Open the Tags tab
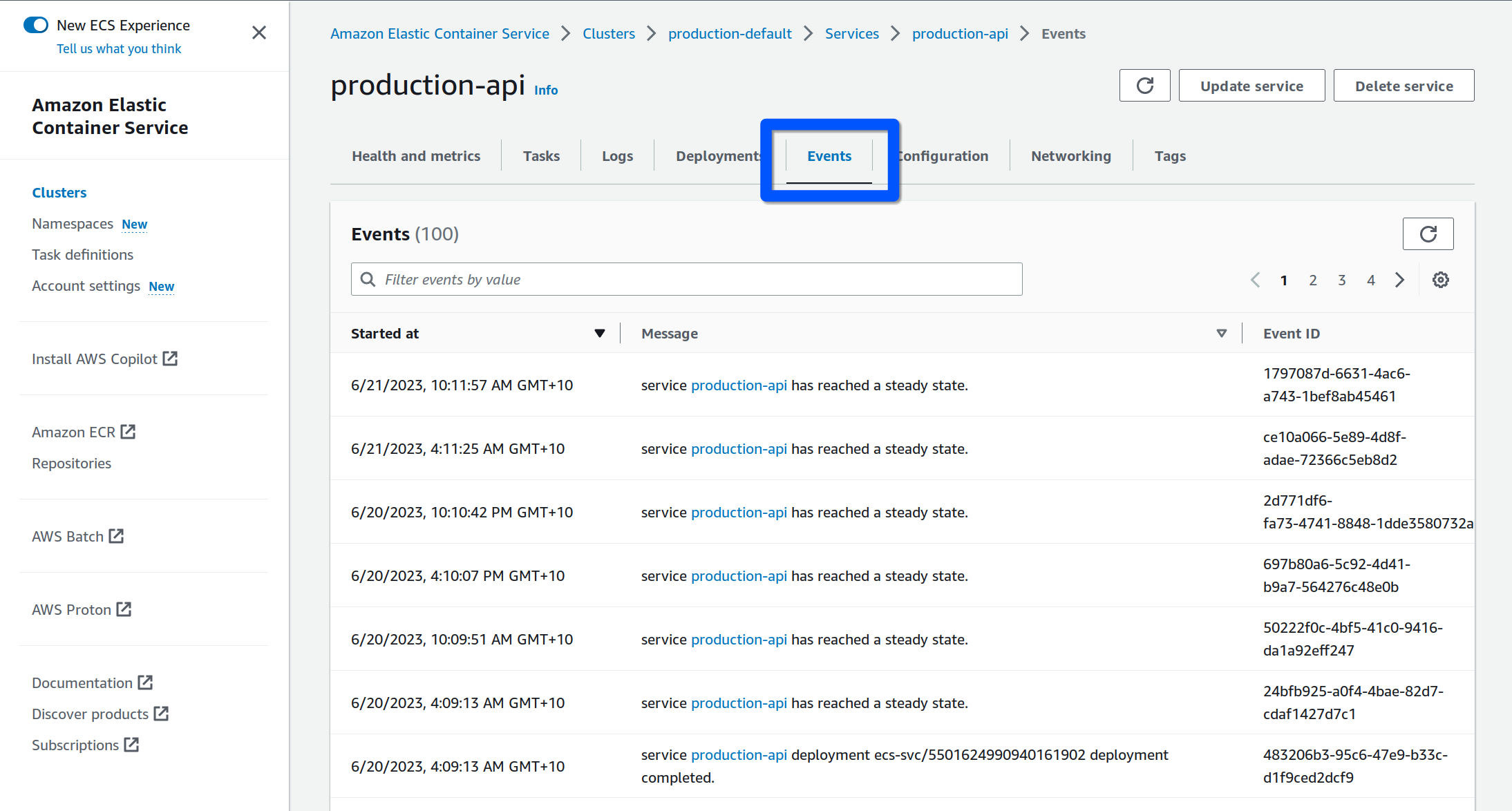The image size is (1512, 811). click(x=1170, y=156)
